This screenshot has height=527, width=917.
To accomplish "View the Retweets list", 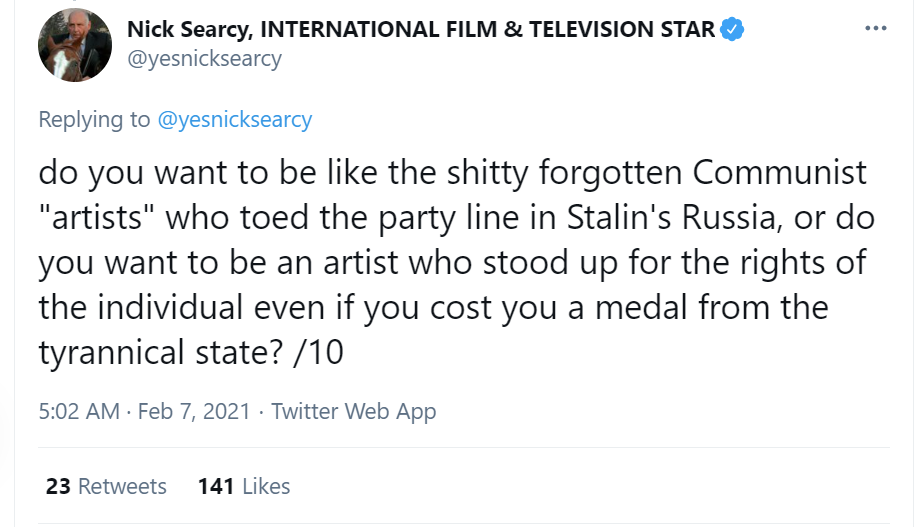I will [122, 487].
